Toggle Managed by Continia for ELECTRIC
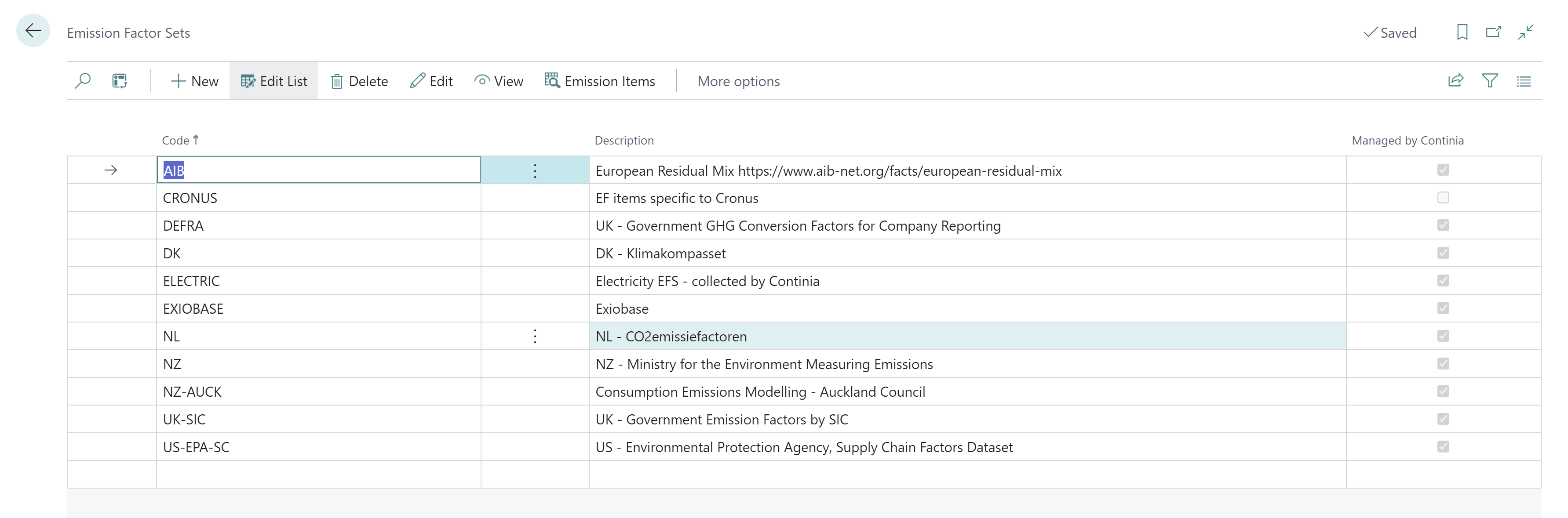The height and width of the screenshot is (518, 1568). point(1443,280)
